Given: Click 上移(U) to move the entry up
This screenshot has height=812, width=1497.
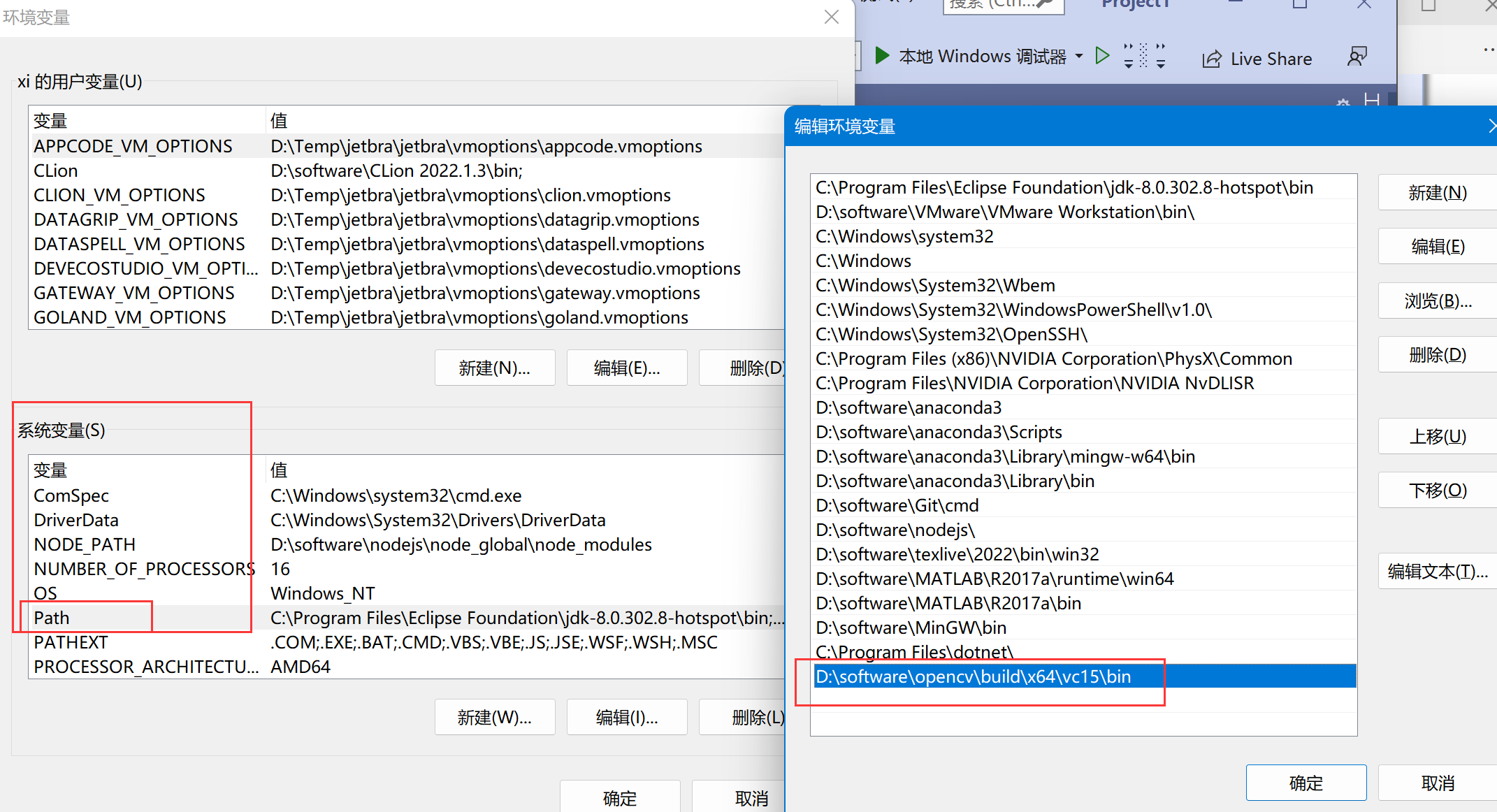Looking at the screenshot, I should 1437,437.
